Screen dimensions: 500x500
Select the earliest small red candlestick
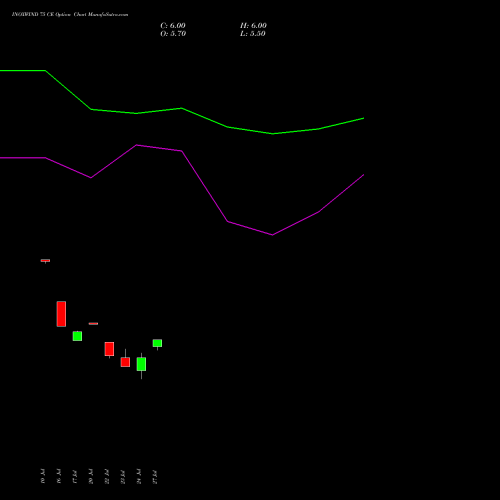[45, 261]
